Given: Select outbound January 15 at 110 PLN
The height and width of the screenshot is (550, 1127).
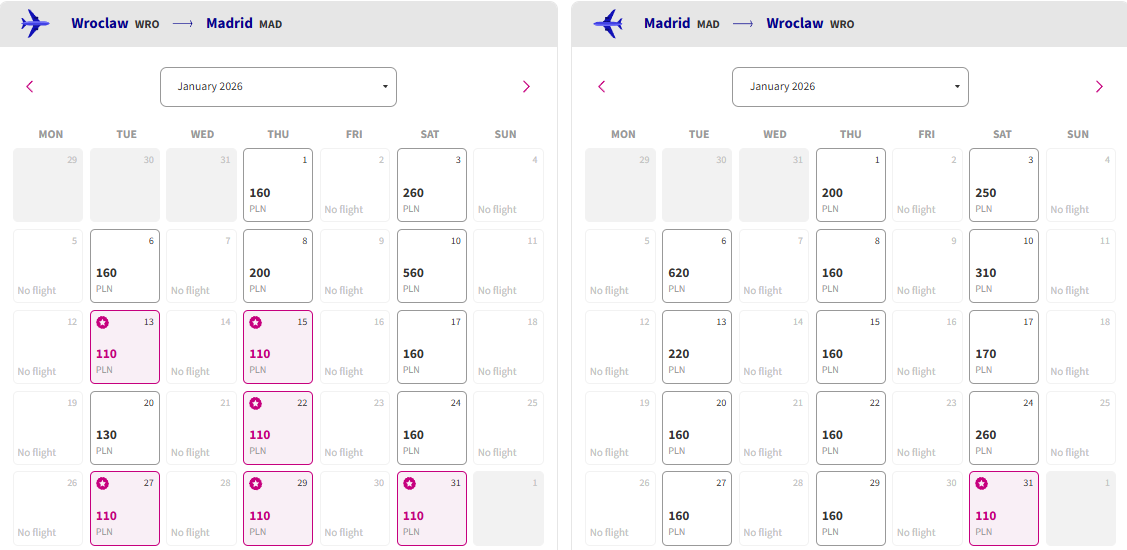Looking at the screenshot, I should 278,347.
